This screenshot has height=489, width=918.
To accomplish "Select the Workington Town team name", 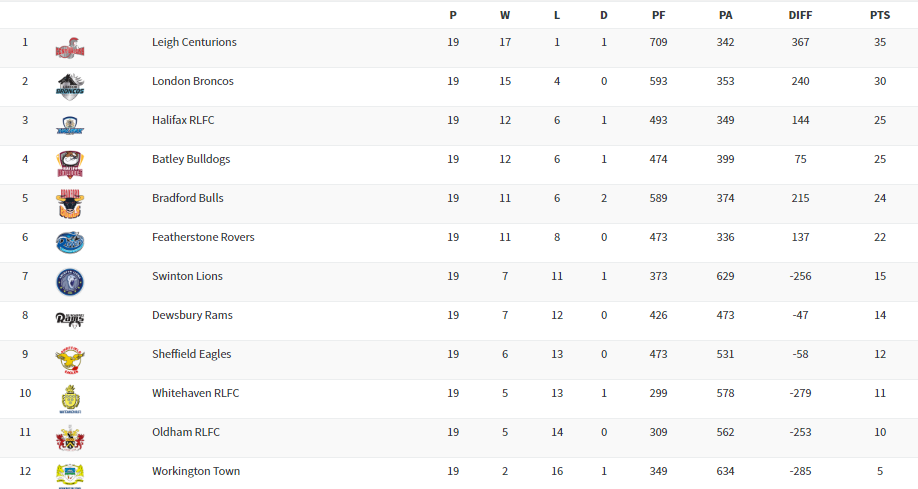I will tap(196, 472).
